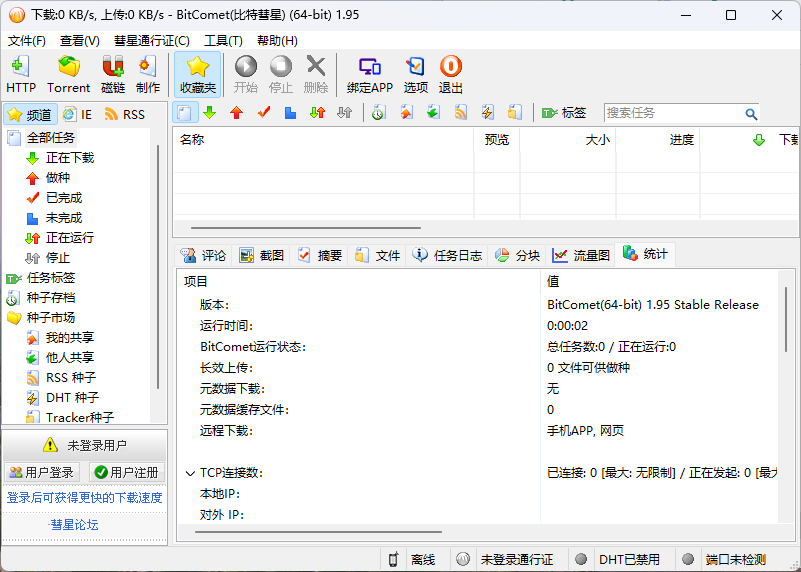Switch to the 评论 tab
The height and width of the screenshot is (572, 801).
(x=203, y=255)
